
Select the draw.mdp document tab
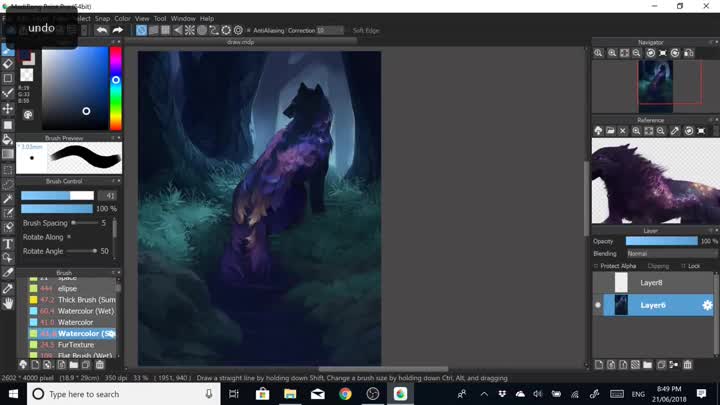click(241, 42)
